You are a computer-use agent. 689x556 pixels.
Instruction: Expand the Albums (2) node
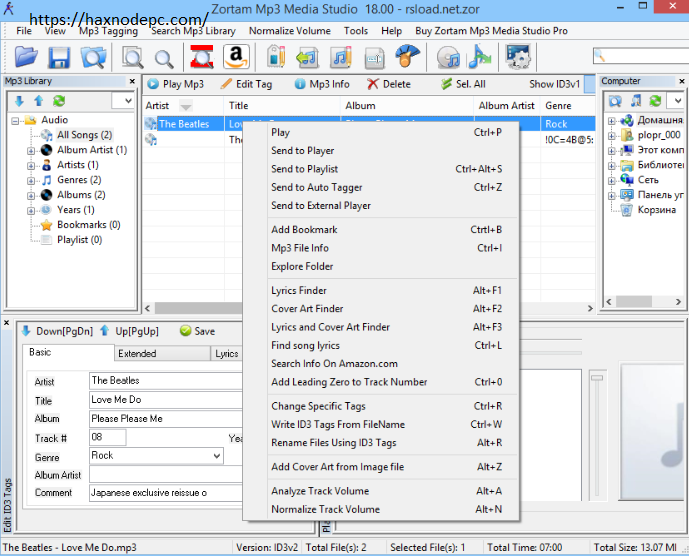pyautogui.click(x=31, y=196)
